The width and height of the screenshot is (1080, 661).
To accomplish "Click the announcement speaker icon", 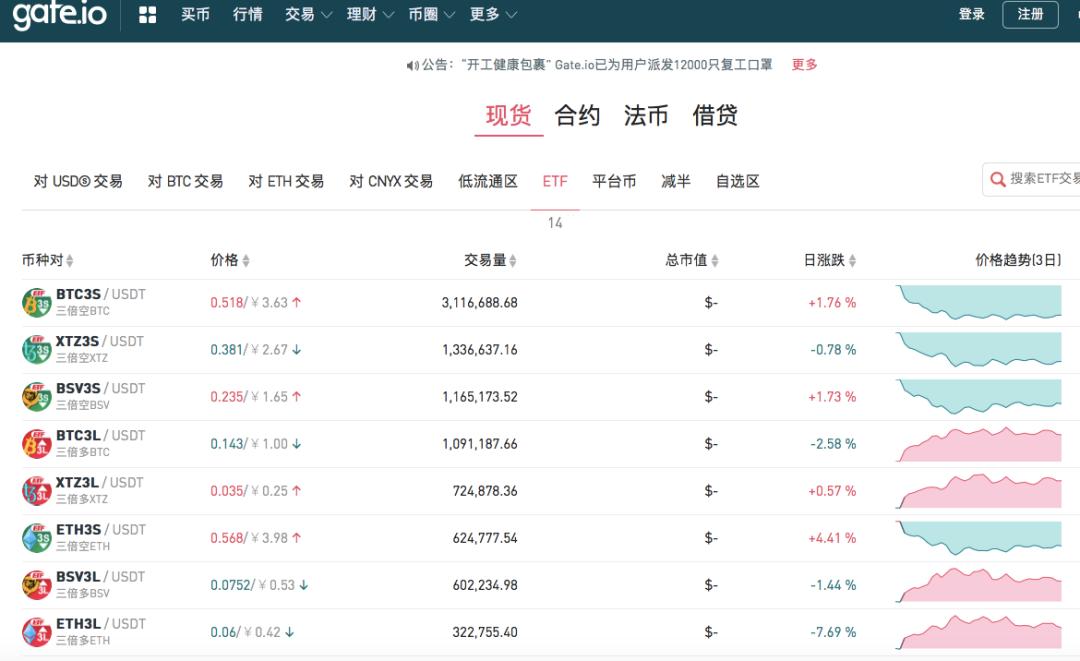I will pos(412,65).
